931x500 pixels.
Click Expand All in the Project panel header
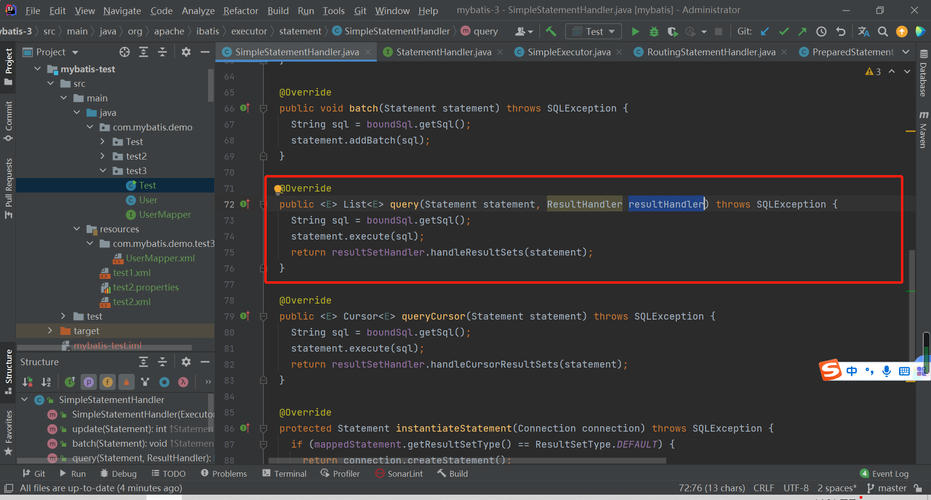click(x=143, y=52)
